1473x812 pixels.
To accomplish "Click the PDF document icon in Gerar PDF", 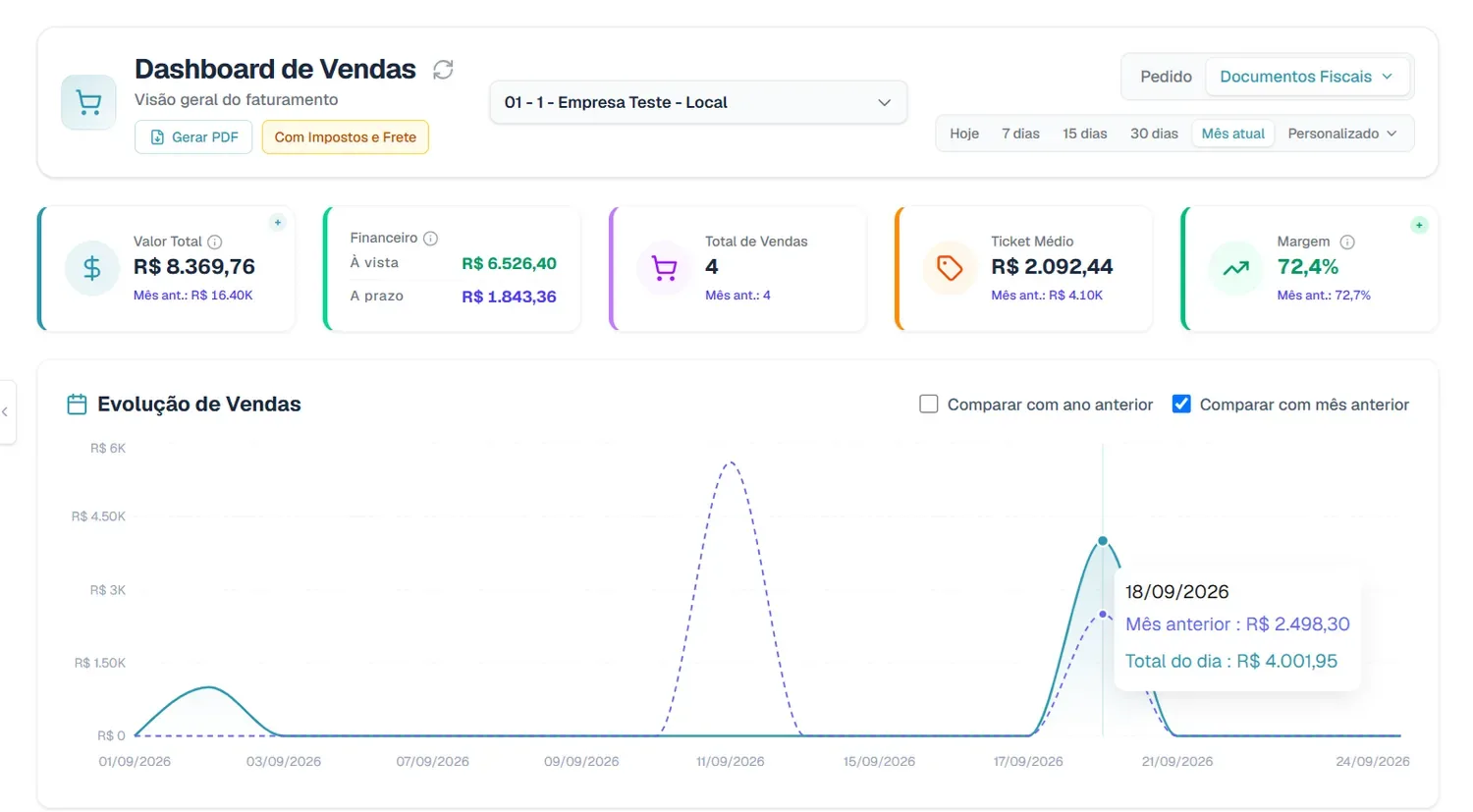I will (157, 137).
